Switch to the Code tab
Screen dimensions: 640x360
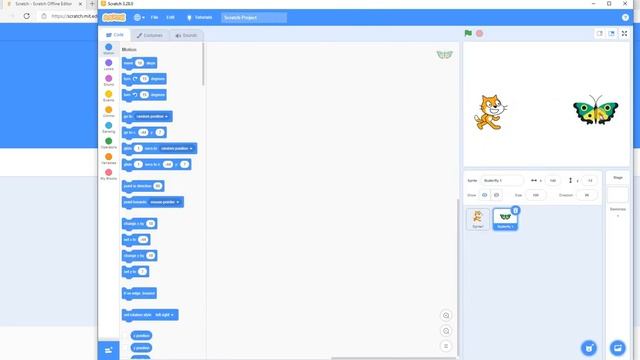pos(115,35)
